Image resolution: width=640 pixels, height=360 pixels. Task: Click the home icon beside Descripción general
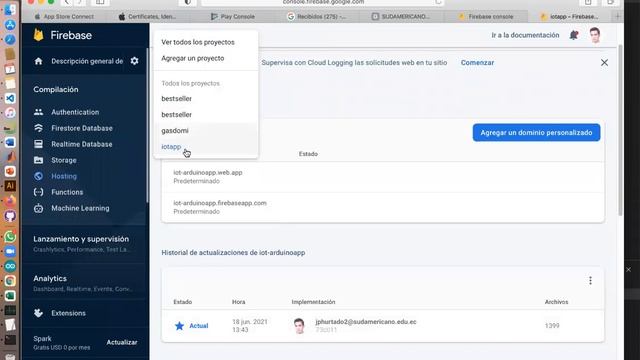point(38,61)
